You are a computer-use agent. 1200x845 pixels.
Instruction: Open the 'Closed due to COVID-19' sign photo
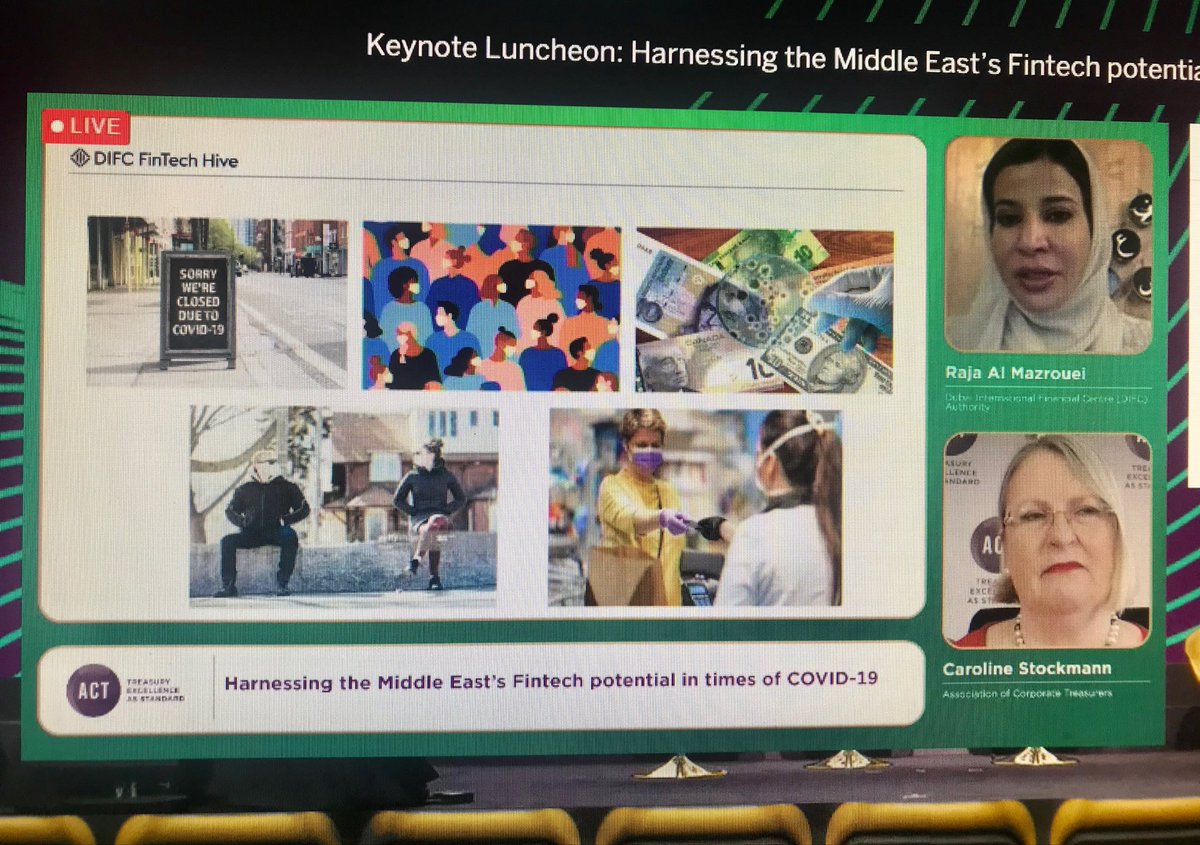(217, 302)
